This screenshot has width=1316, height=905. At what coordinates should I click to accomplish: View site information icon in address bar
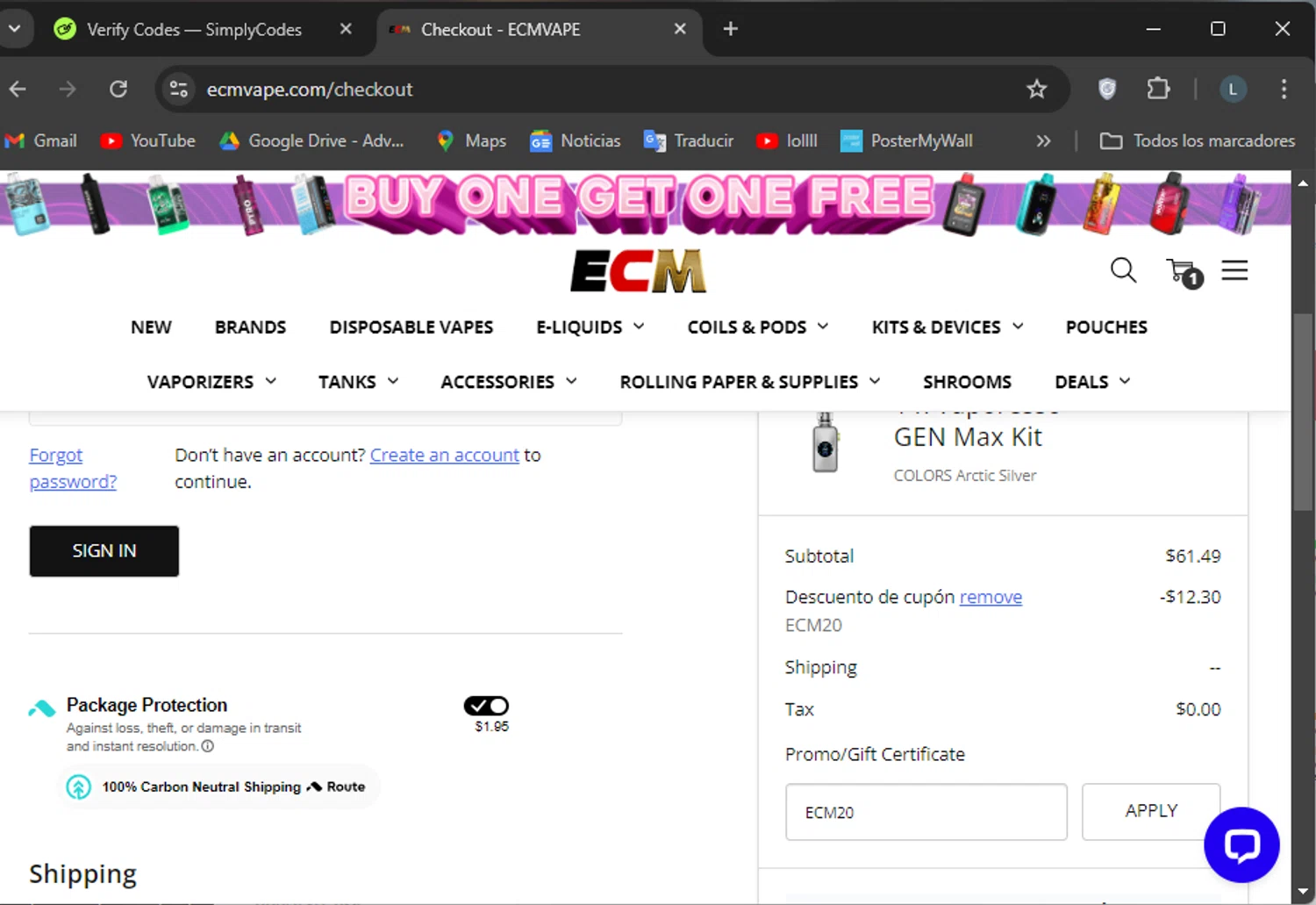point(179,89)
